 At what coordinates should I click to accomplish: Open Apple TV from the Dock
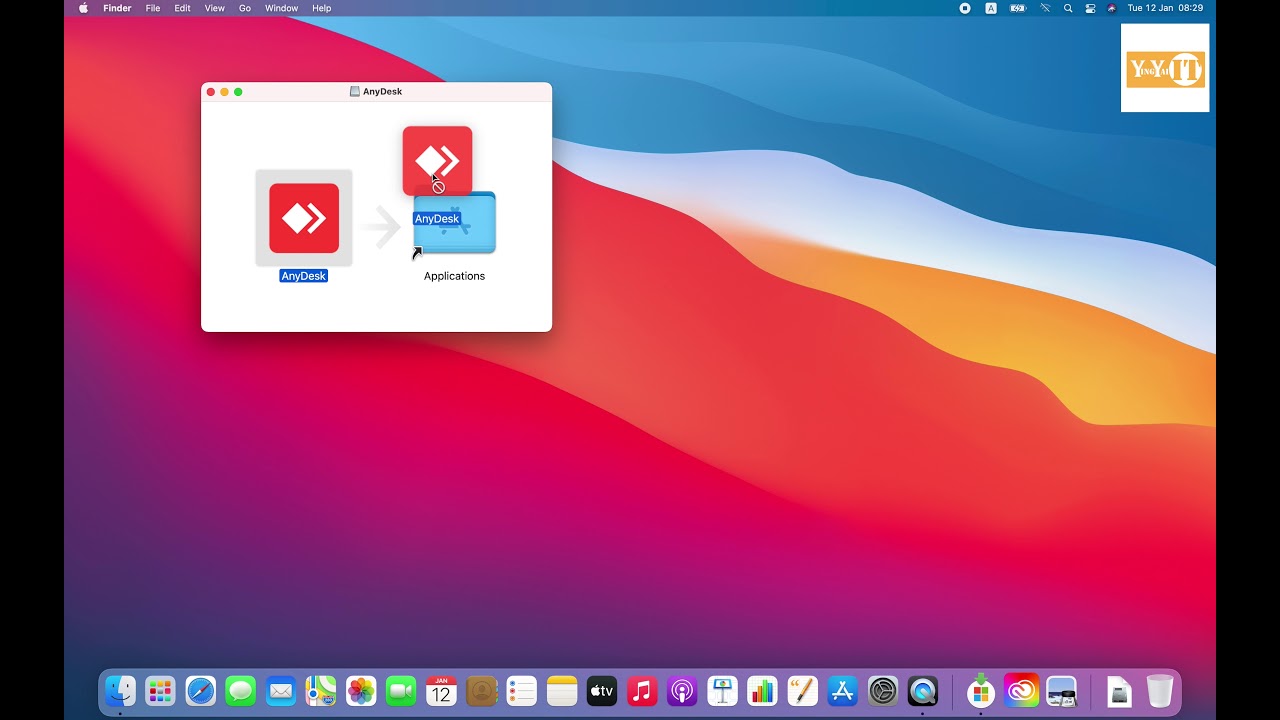coord(602,691)
